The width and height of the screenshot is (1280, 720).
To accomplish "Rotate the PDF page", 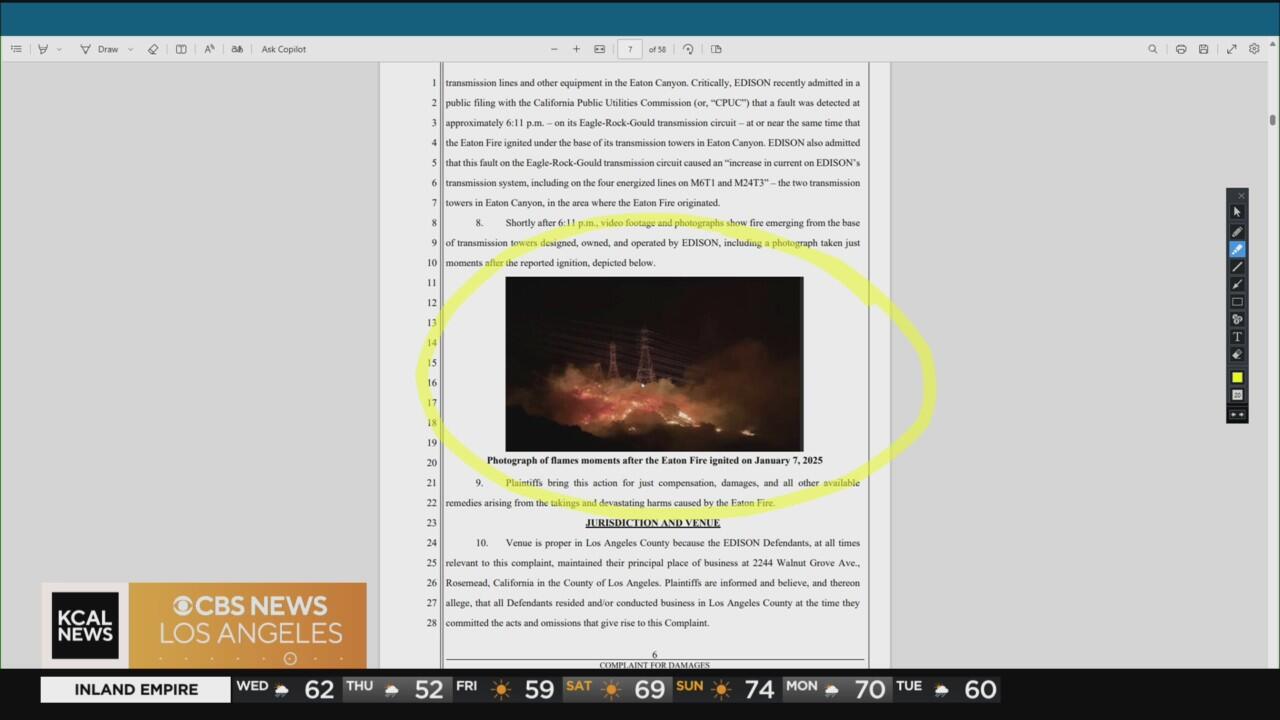I will tap(688, 49).
